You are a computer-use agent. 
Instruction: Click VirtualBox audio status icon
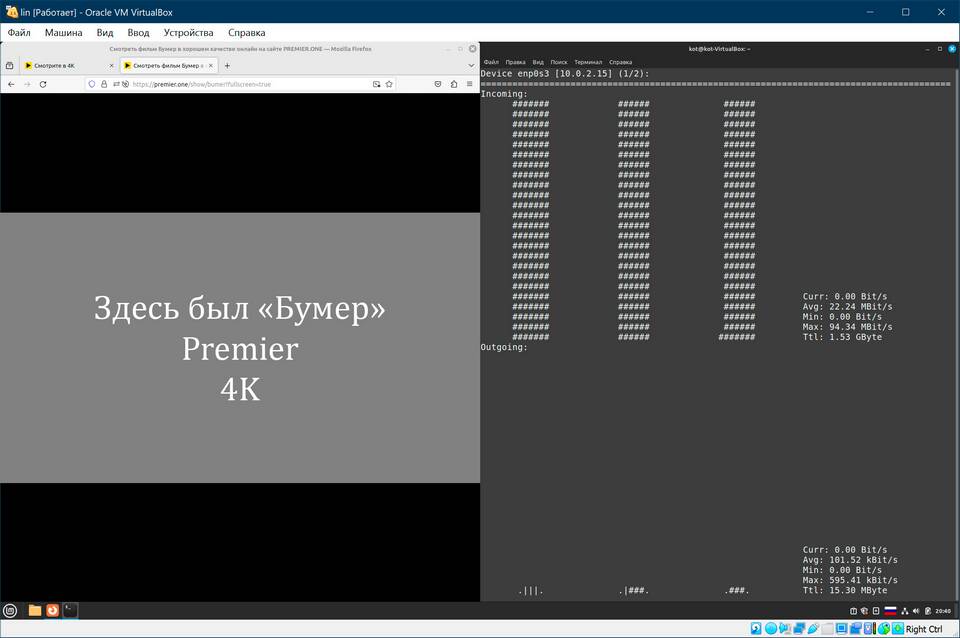785,629
